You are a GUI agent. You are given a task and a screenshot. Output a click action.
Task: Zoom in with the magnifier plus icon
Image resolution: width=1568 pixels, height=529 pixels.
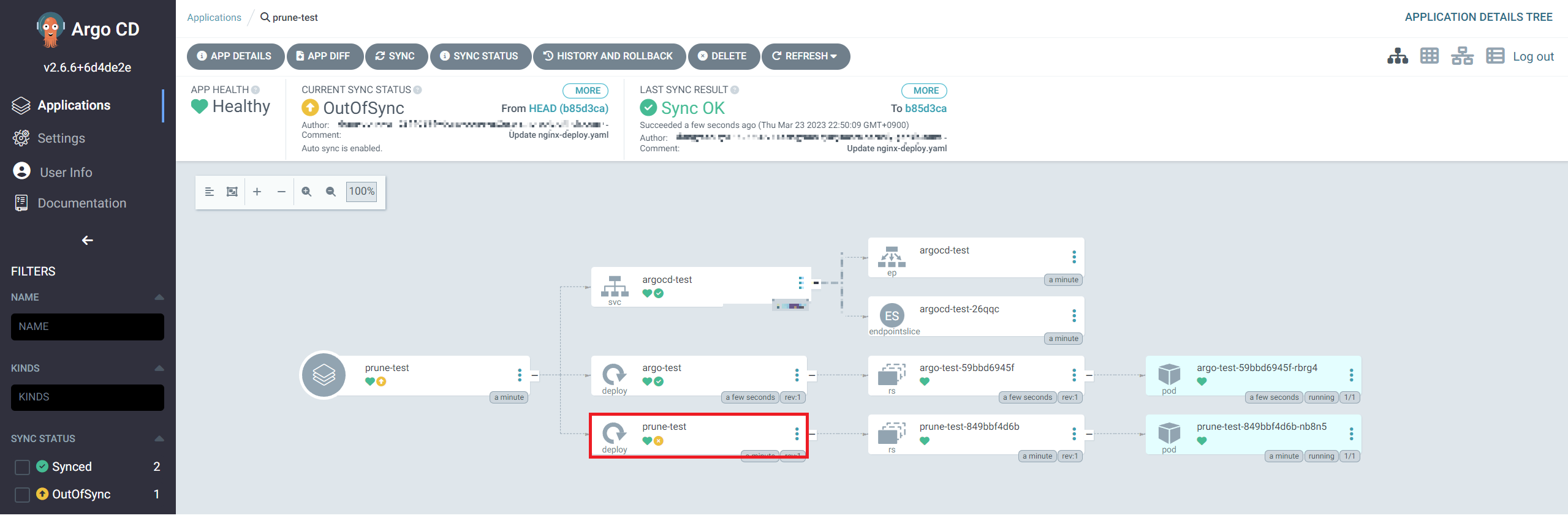point(306,192)
